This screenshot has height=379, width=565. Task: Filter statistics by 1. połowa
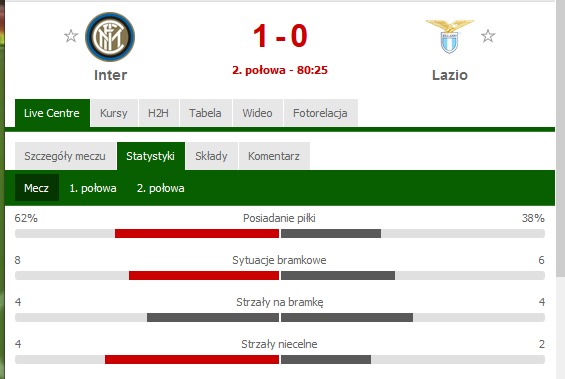[93, 188]
